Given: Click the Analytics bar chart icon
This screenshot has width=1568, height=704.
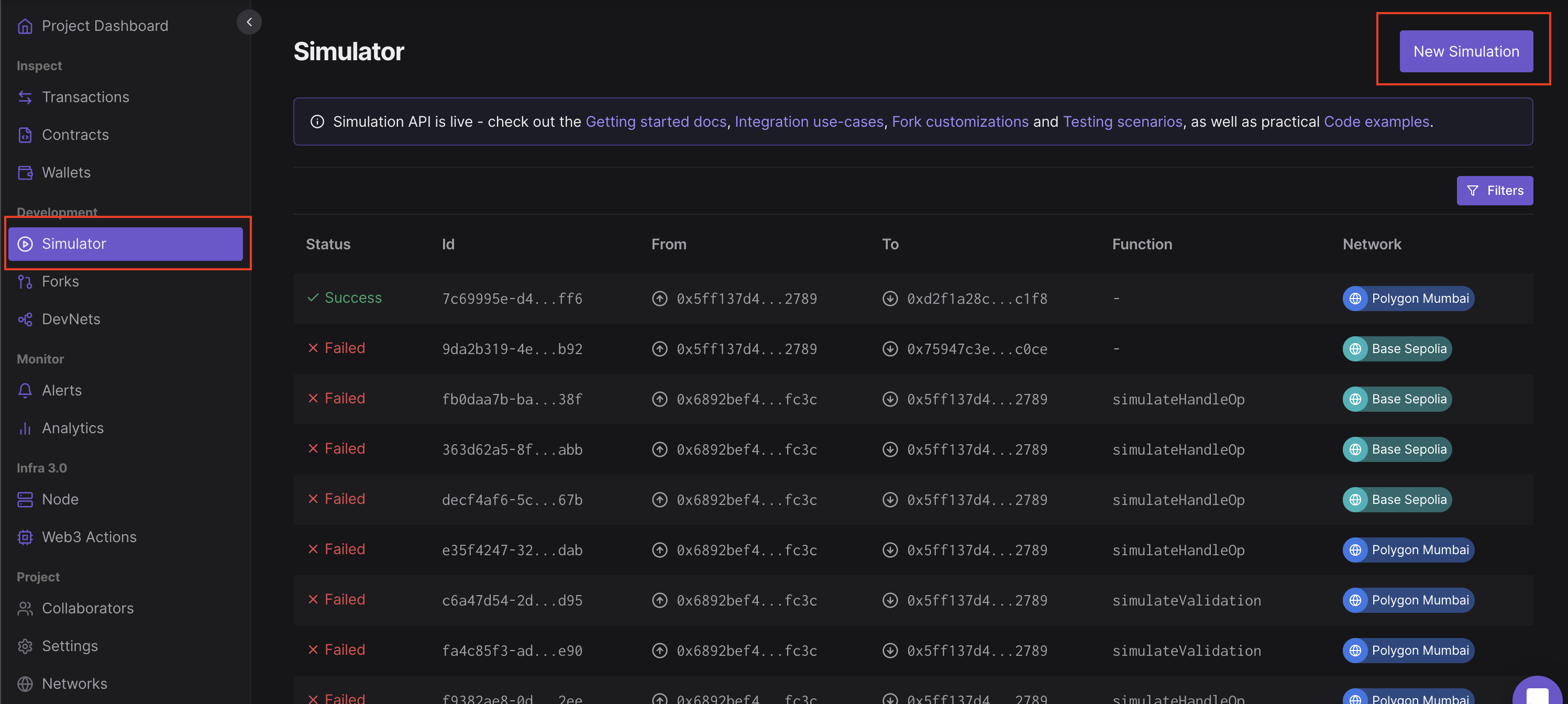Looking at the screenshot, I should pyautogui.click(x=25, y=428).
